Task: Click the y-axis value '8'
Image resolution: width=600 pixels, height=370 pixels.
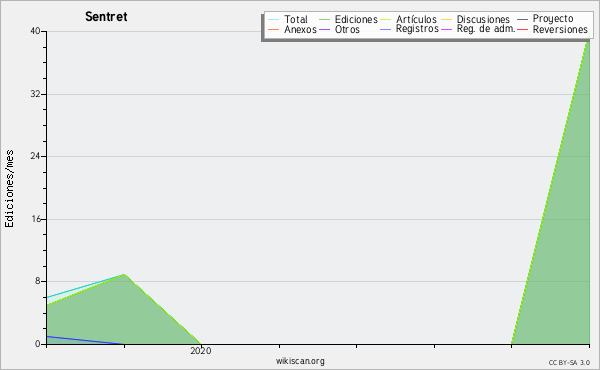Action: [x=38, y=281]
